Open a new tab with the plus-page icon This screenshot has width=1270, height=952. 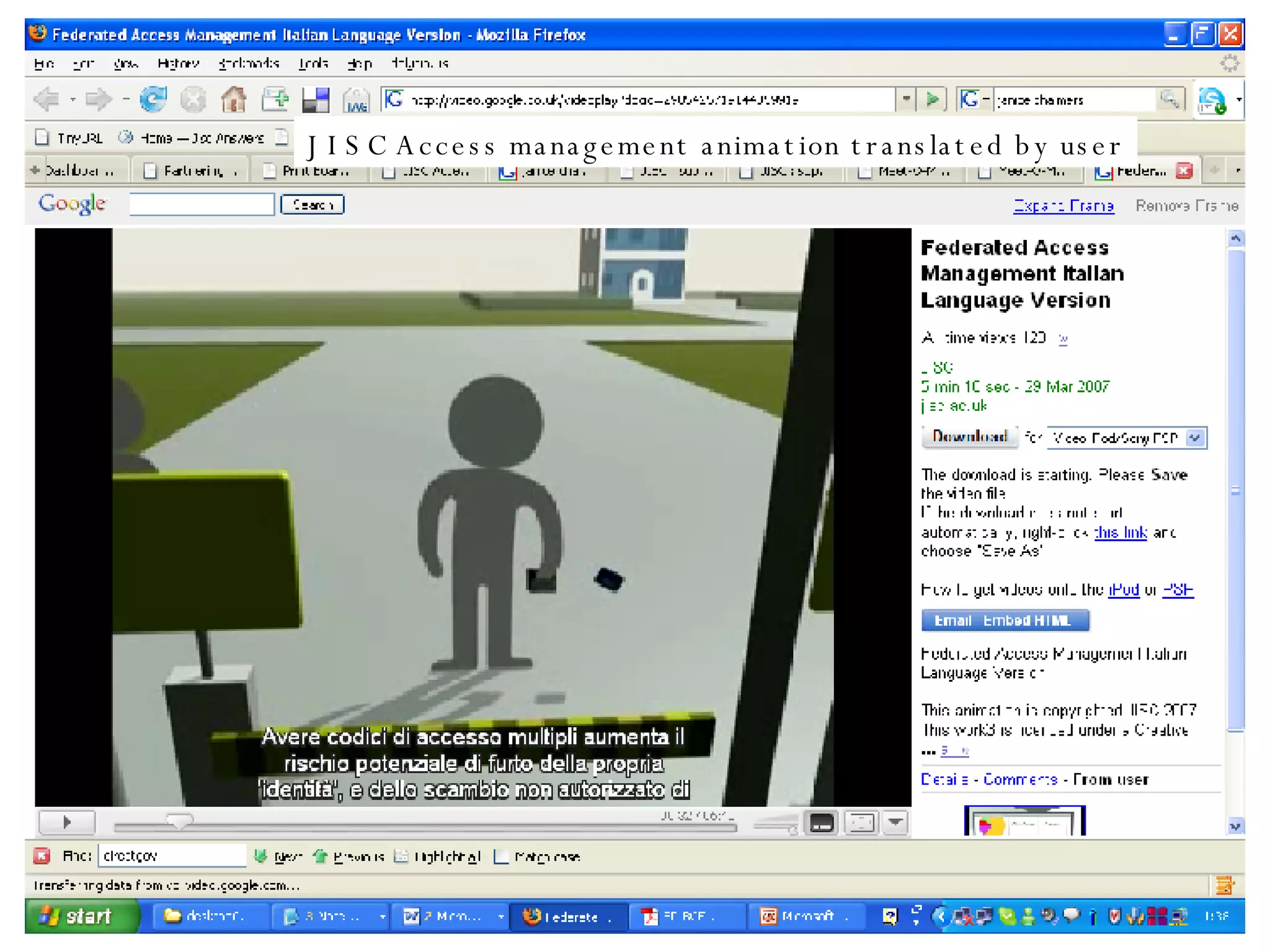(275, 99)
